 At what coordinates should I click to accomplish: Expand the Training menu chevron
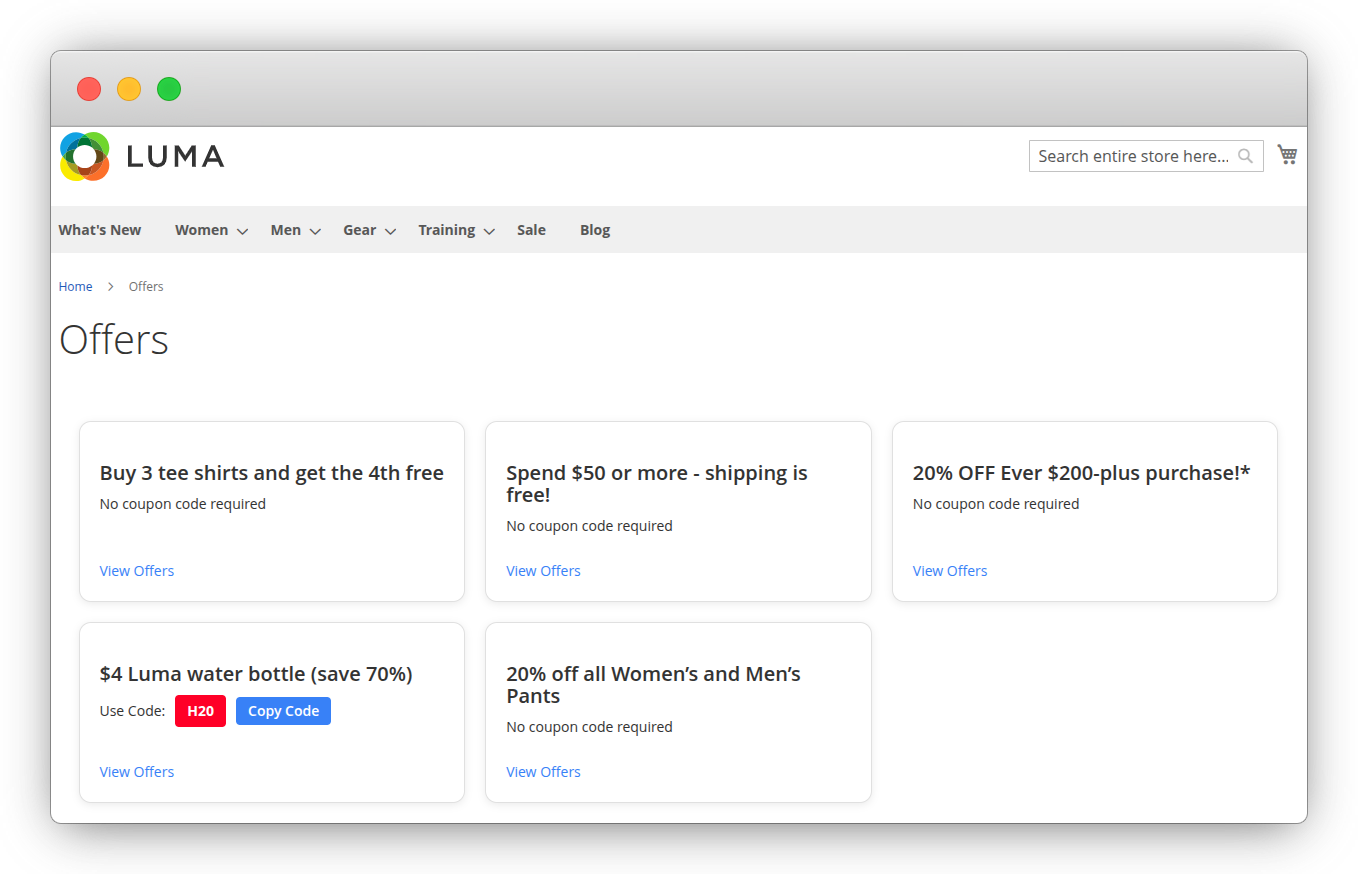pos(489,231)
